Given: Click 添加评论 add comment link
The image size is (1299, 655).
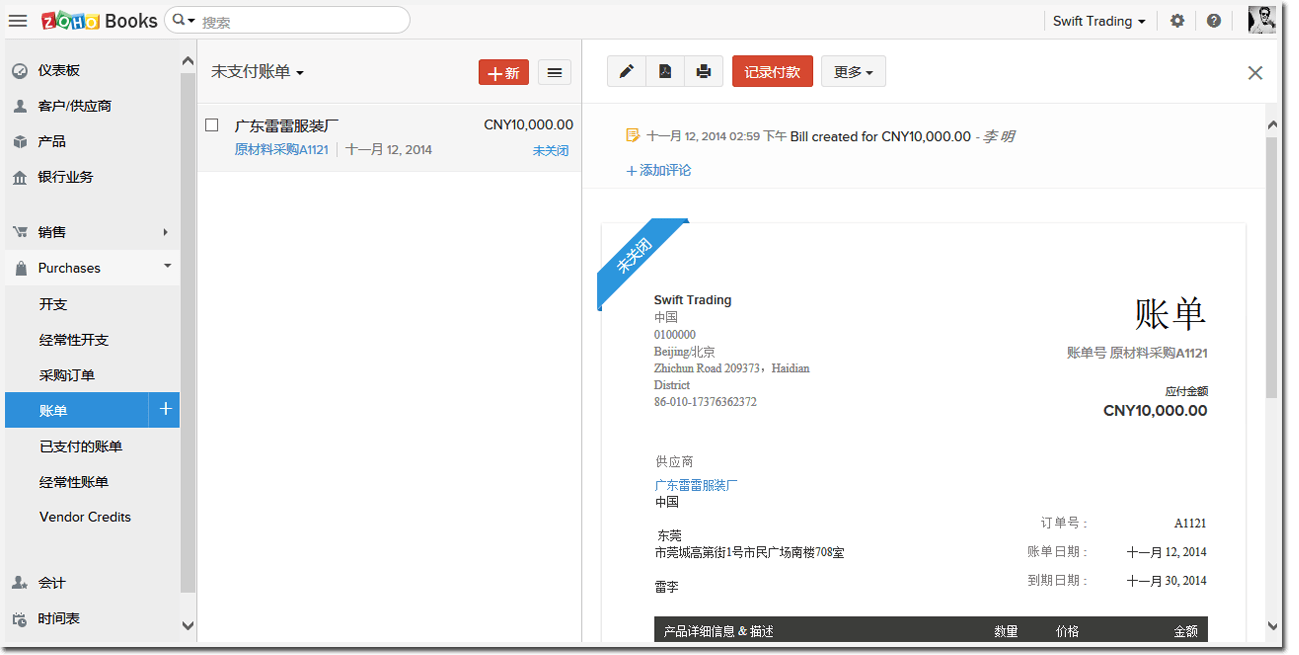Looking at the screenshot, I should (659, 171).
